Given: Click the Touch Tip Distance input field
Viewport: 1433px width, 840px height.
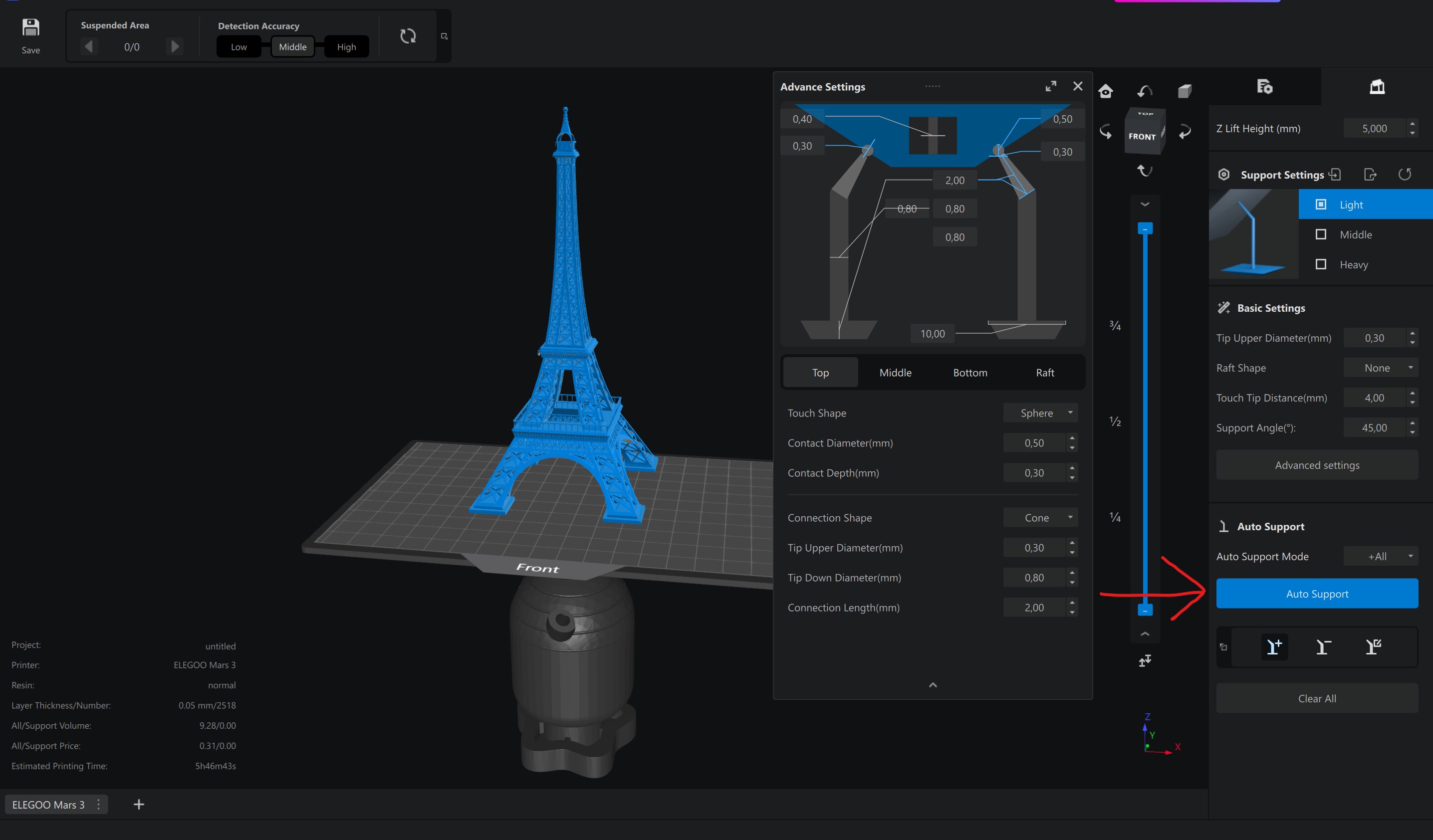Looking at the screenshot, I should pos(1374,397).
